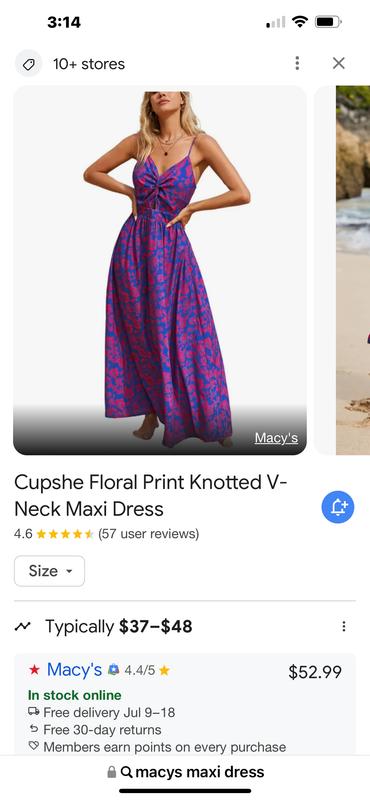Tap the price trend graph icon
This screenshot has height=800, width=370.
22,626
